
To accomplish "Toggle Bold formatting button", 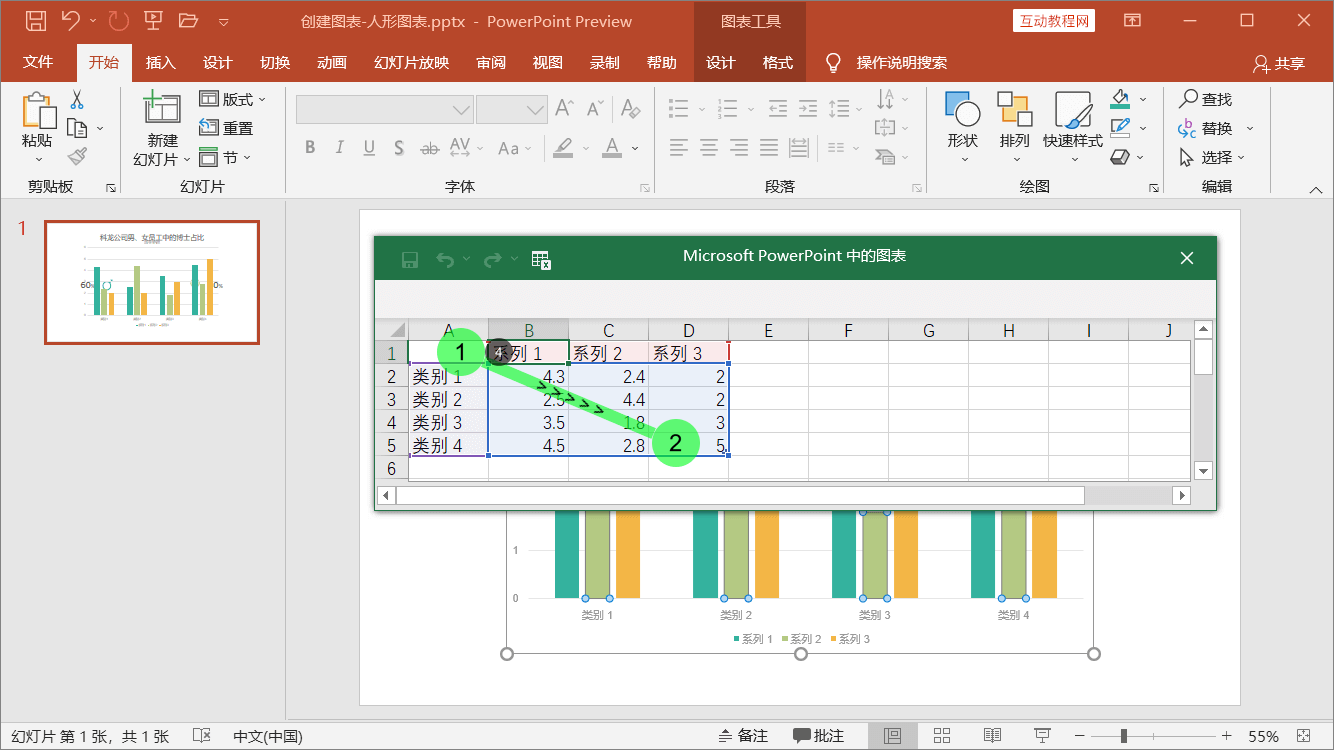I will pos(310,148).
